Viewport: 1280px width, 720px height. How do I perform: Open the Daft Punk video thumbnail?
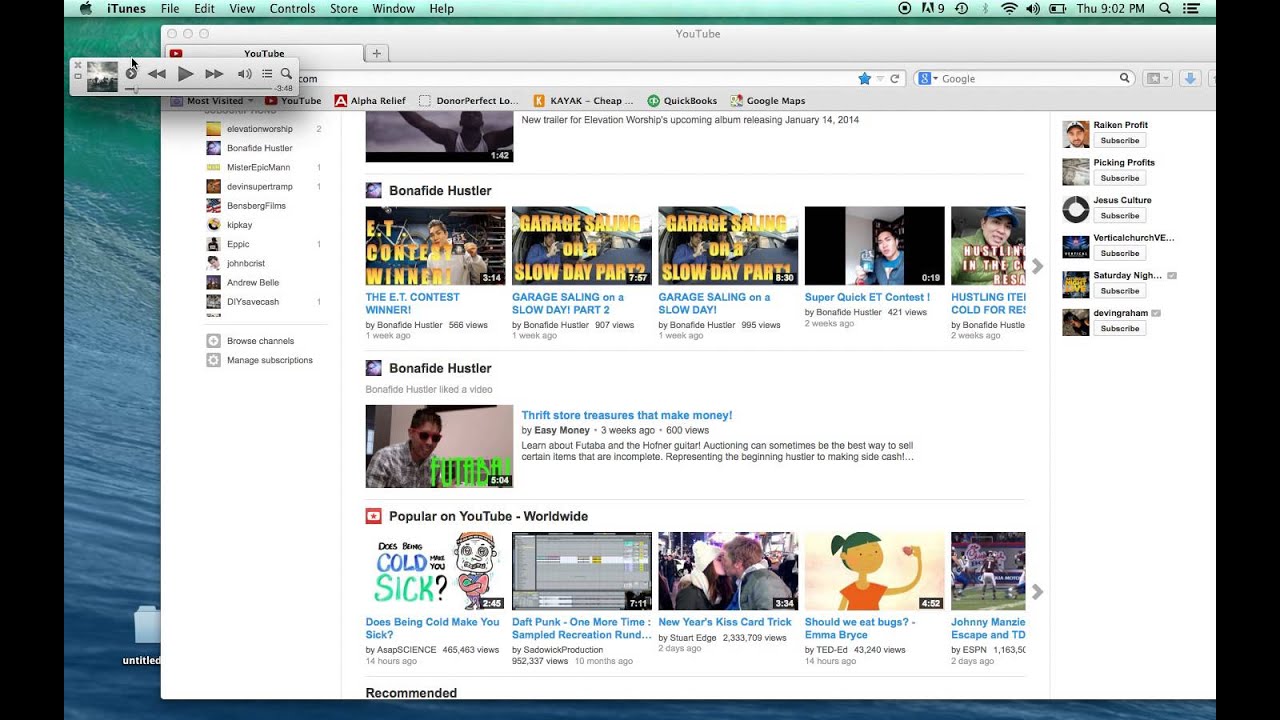pyautogui.click(x=581, y=571)
